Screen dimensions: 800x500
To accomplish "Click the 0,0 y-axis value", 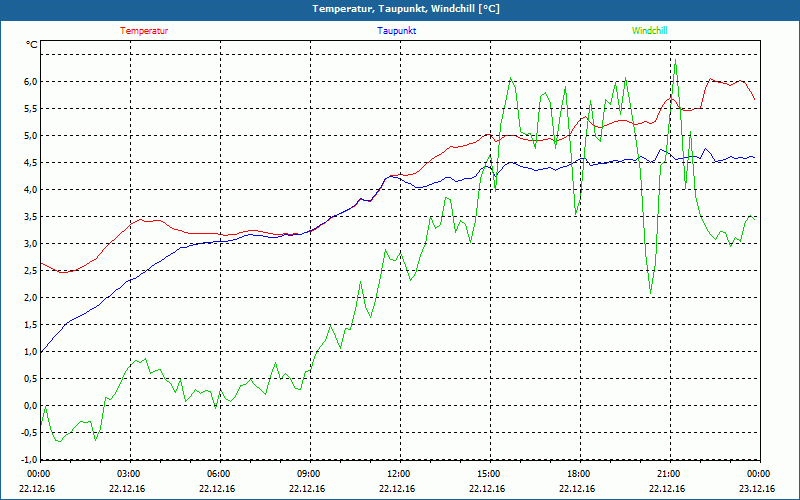I will [x=31, y=406].
